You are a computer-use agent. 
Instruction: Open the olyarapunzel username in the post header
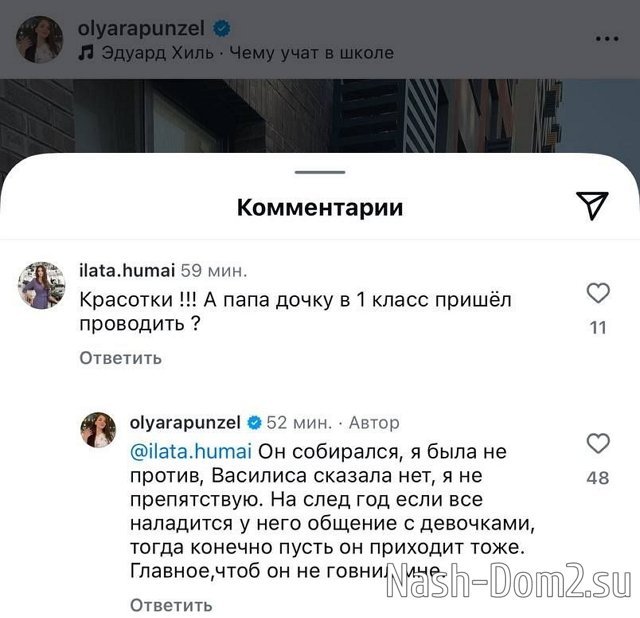click(141, 29)
